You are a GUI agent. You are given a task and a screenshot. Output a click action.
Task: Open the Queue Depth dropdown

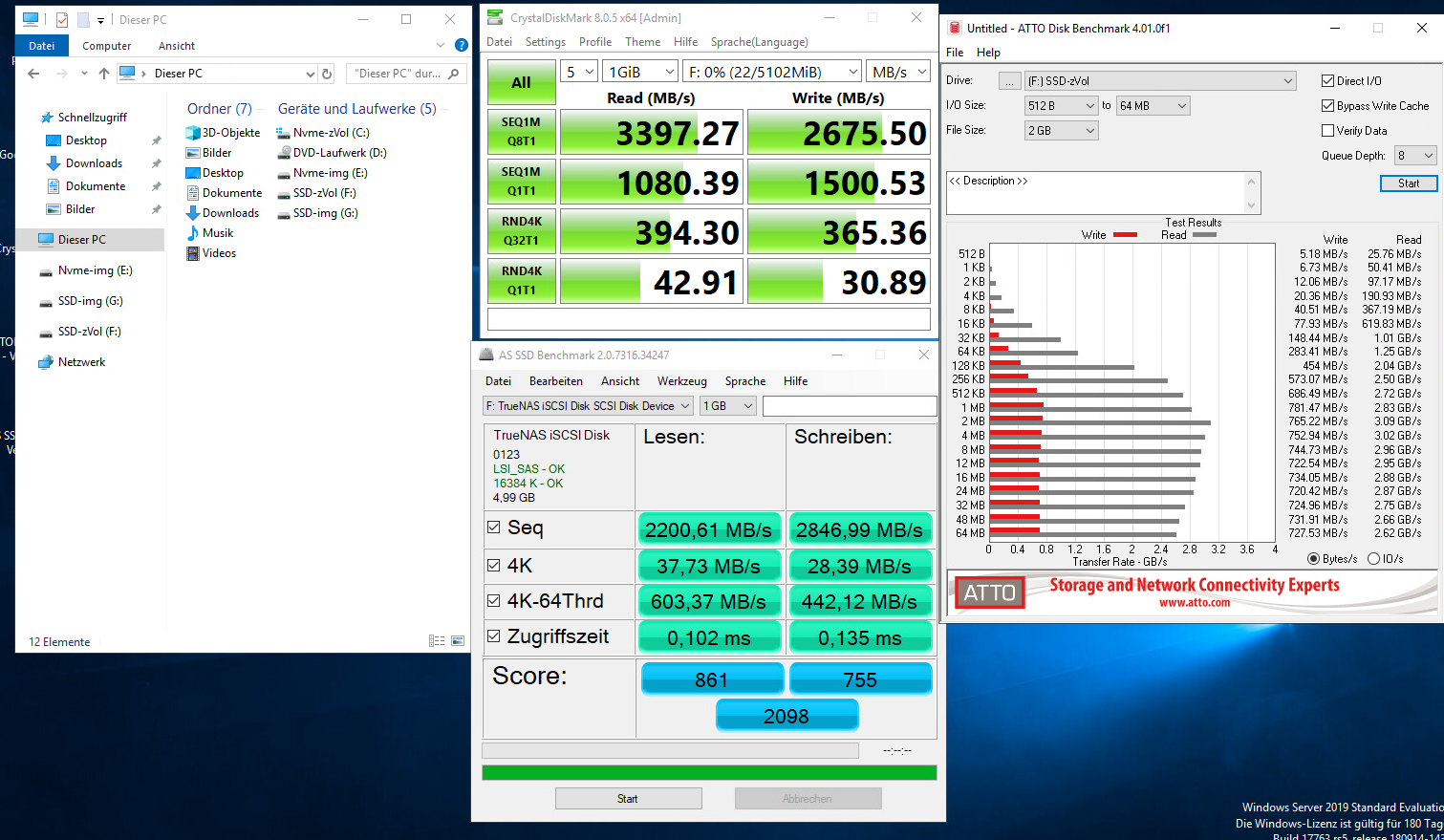[1415, 156]
